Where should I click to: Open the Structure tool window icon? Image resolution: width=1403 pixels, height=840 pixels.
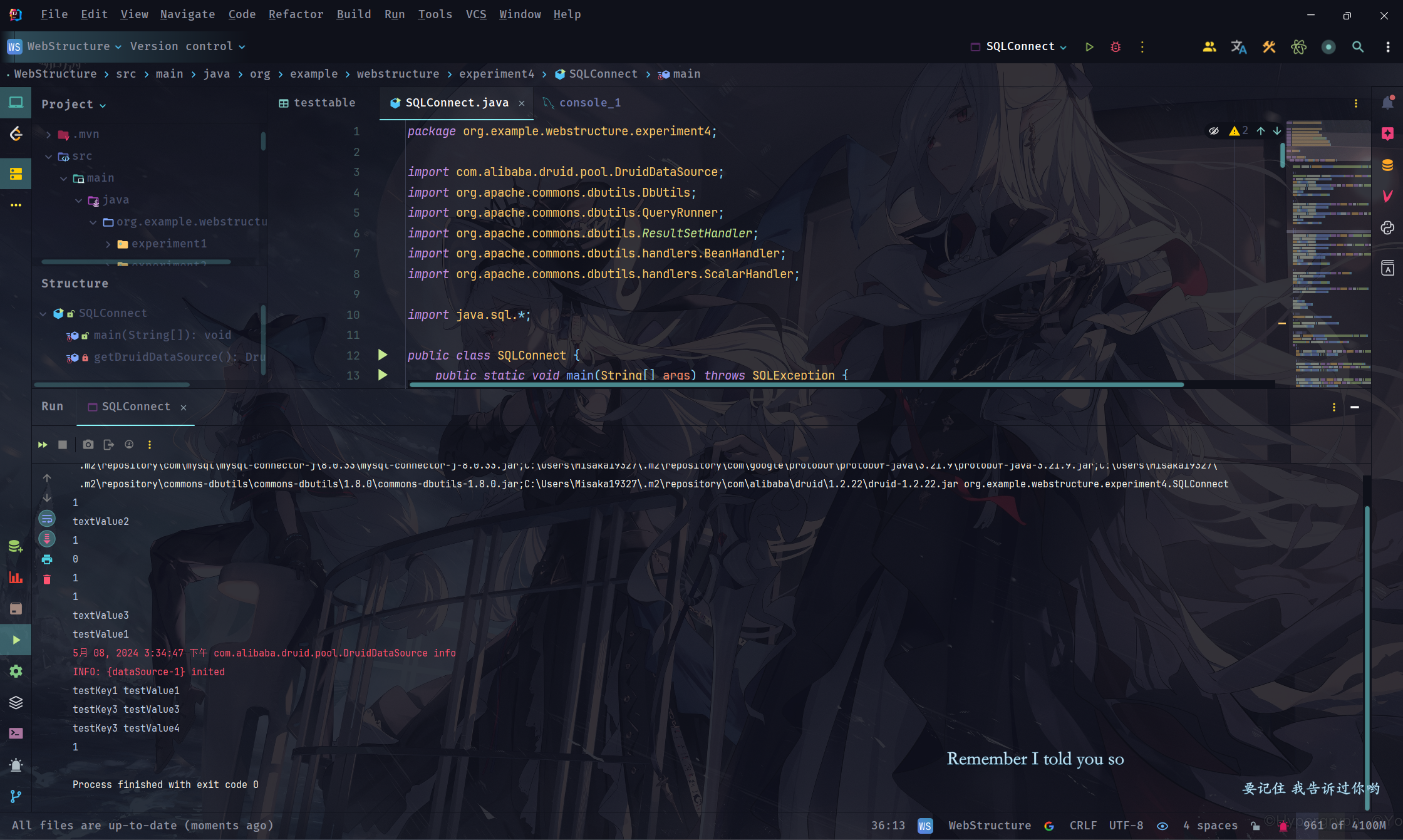coord(16,174)
